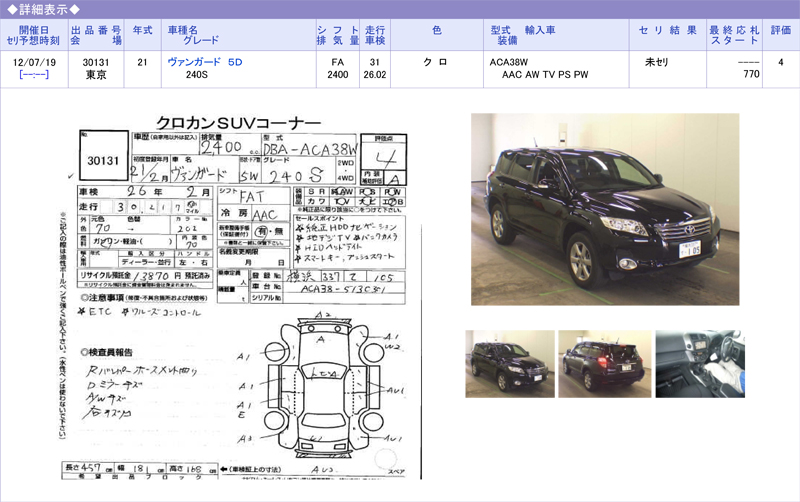Viewport: 800px width, 502px height.
Task: Click the 開催日 column header
Action: [34, 35]
